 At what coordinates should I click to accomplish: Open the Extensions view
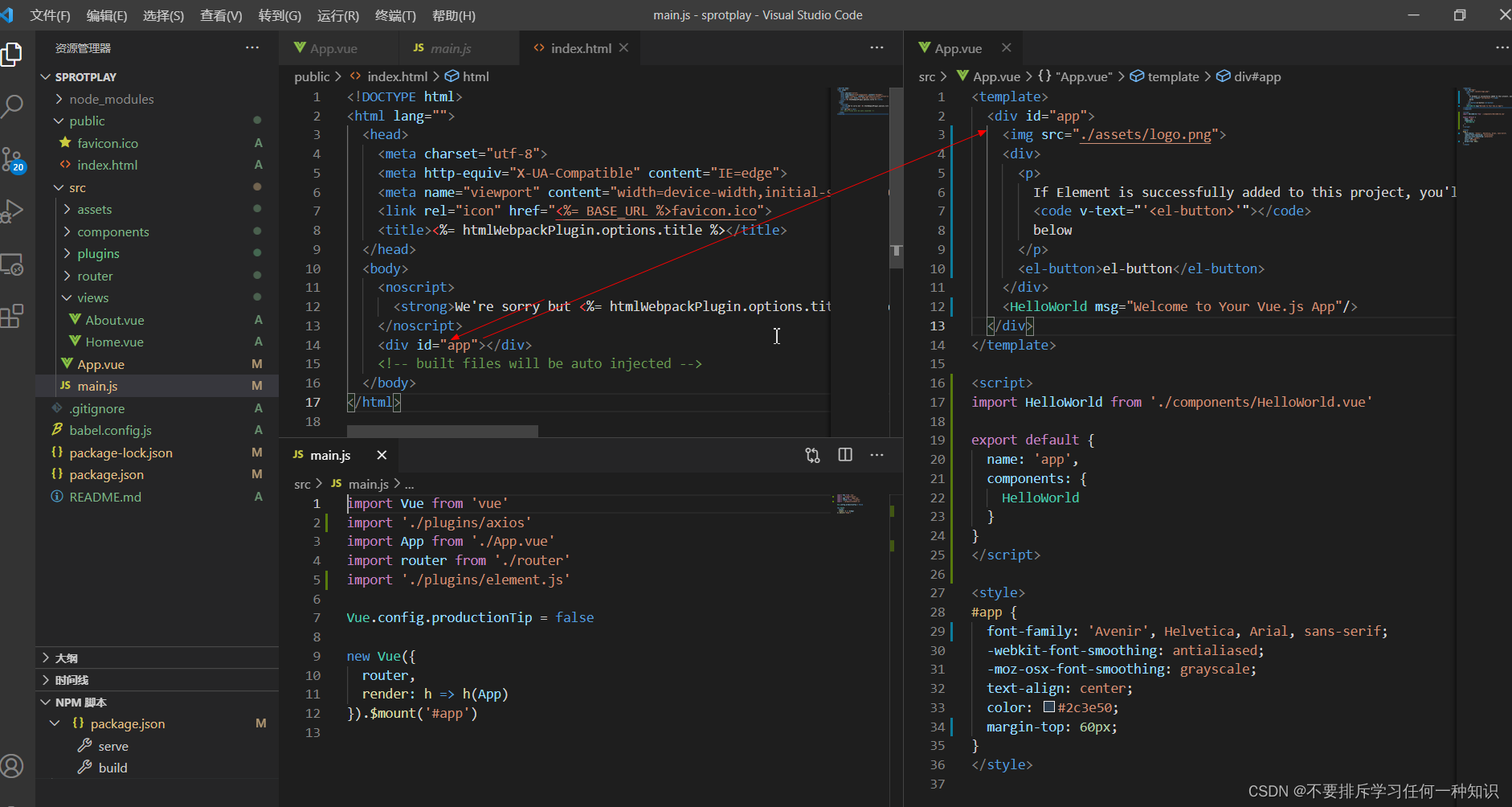coord(12,316)
